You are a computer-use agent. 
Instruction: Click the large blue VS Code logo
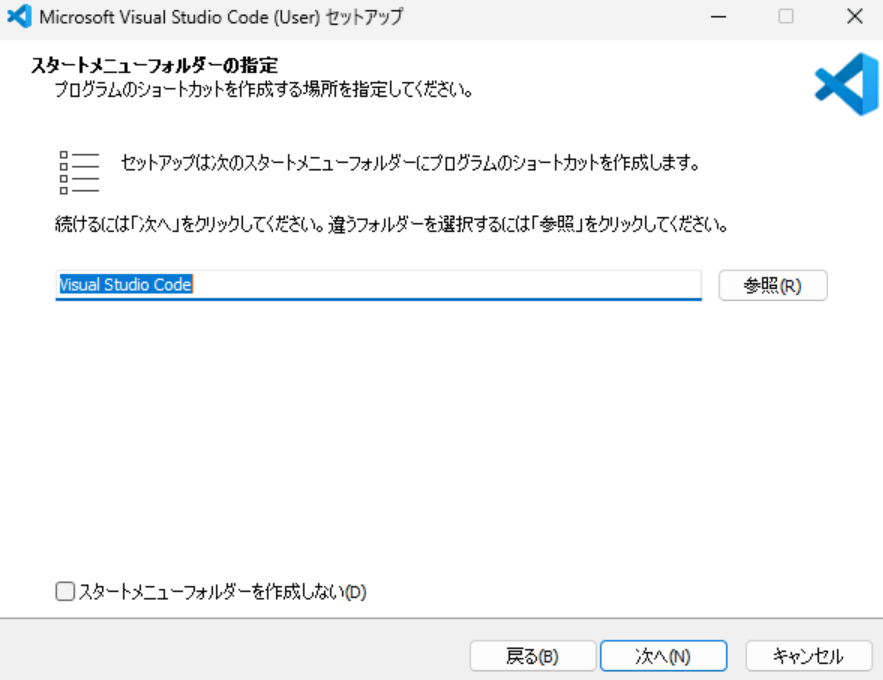(845, 84)
